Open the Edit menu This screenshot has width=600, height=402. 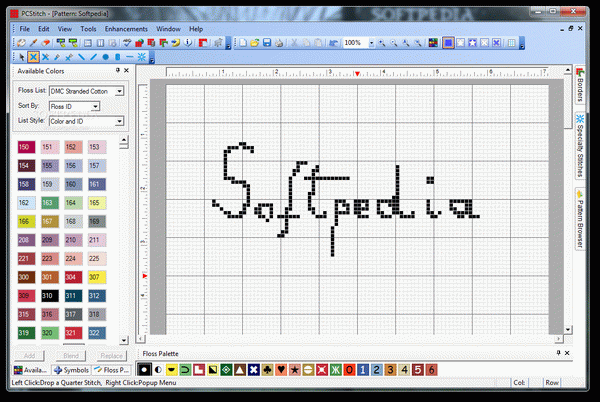click(44, 29)
